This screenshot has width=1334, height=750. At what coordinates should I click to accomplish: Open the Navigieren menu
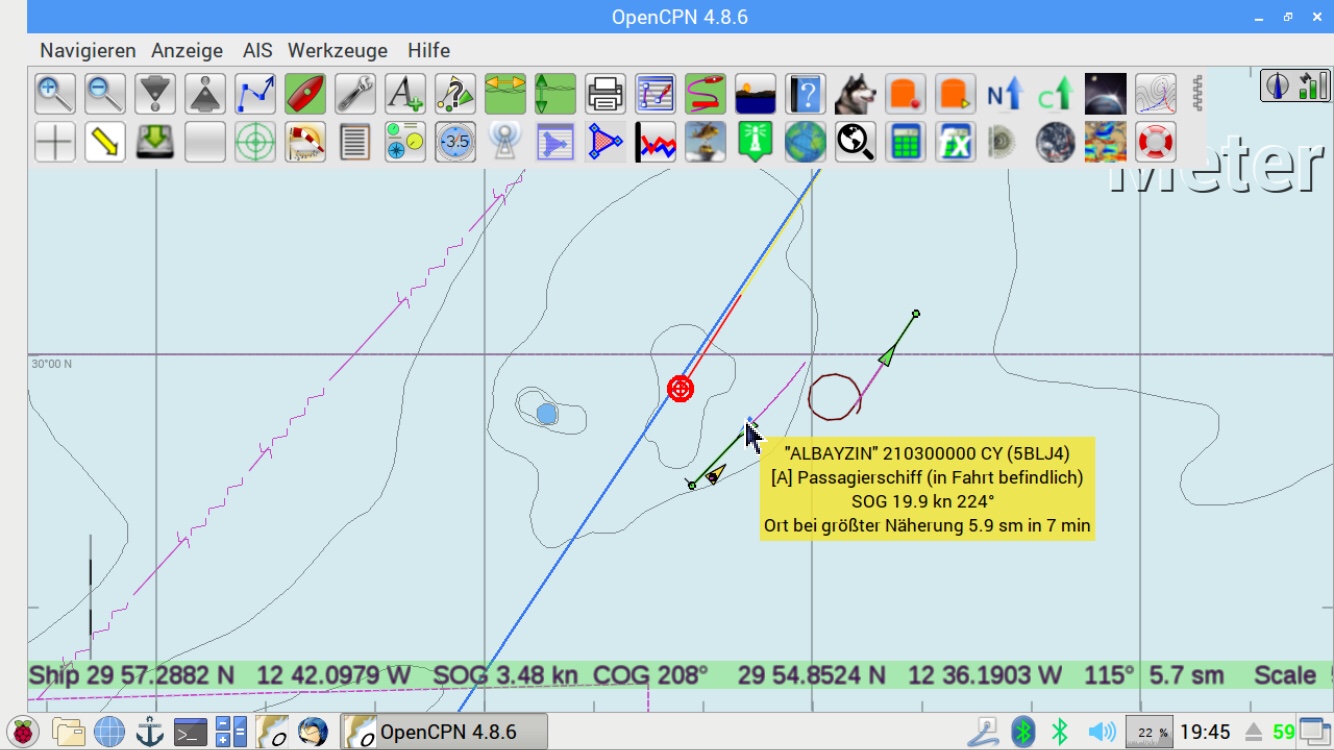click(88, 50)
